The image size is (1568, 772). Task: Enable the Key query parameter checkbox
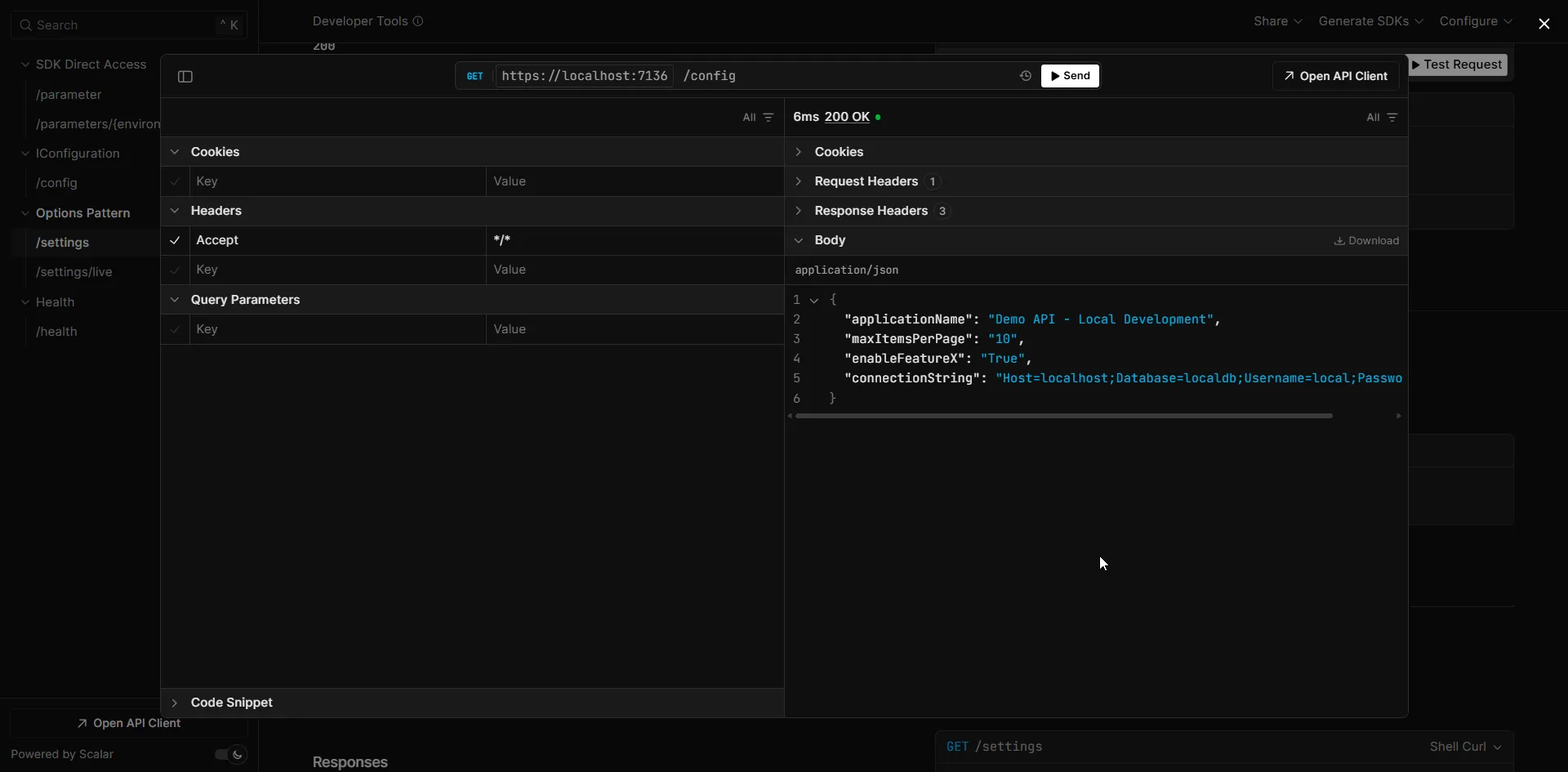click(x=175, y=329)
